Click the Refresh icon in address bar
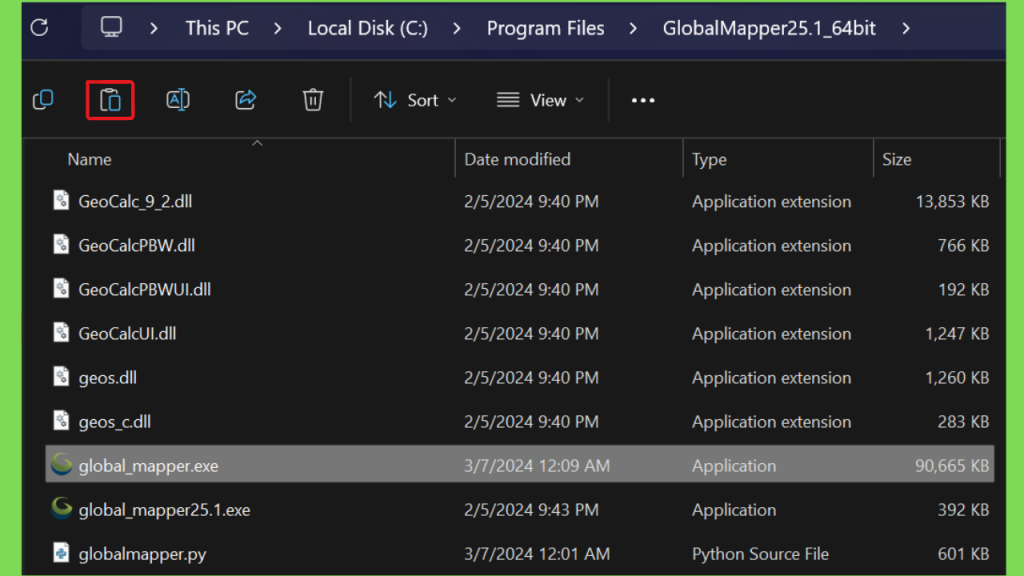 (x=39, y=28)
